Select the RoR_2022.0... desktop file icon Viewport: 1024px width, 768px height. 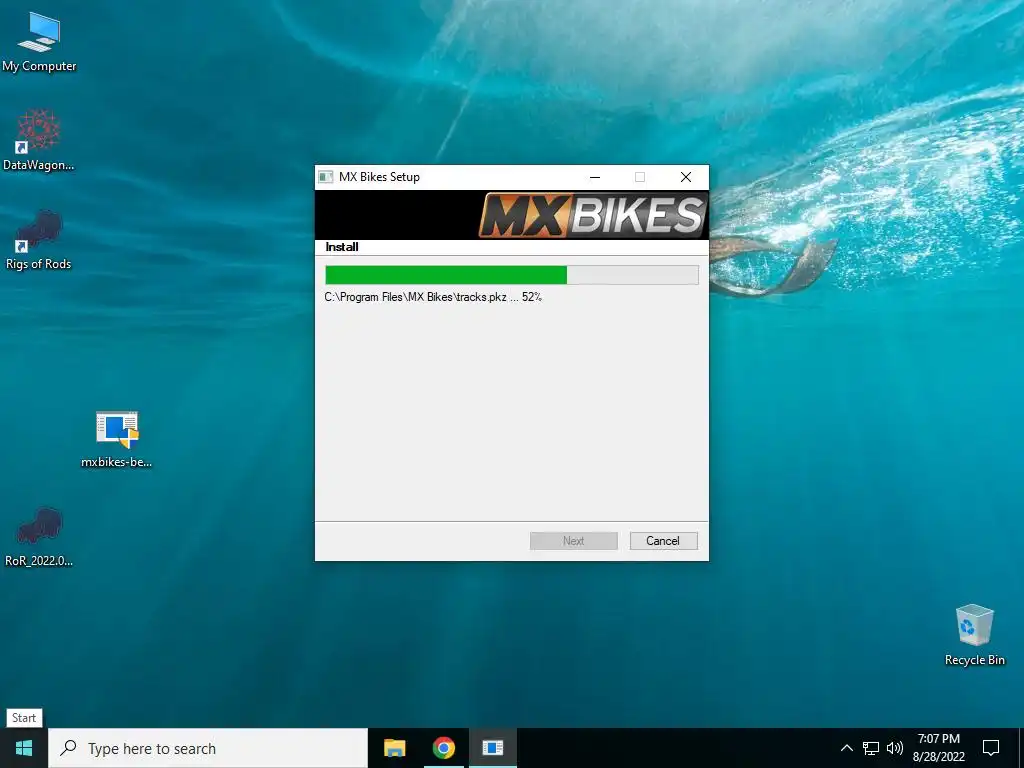pyautogui.click(x=39, y=536)
